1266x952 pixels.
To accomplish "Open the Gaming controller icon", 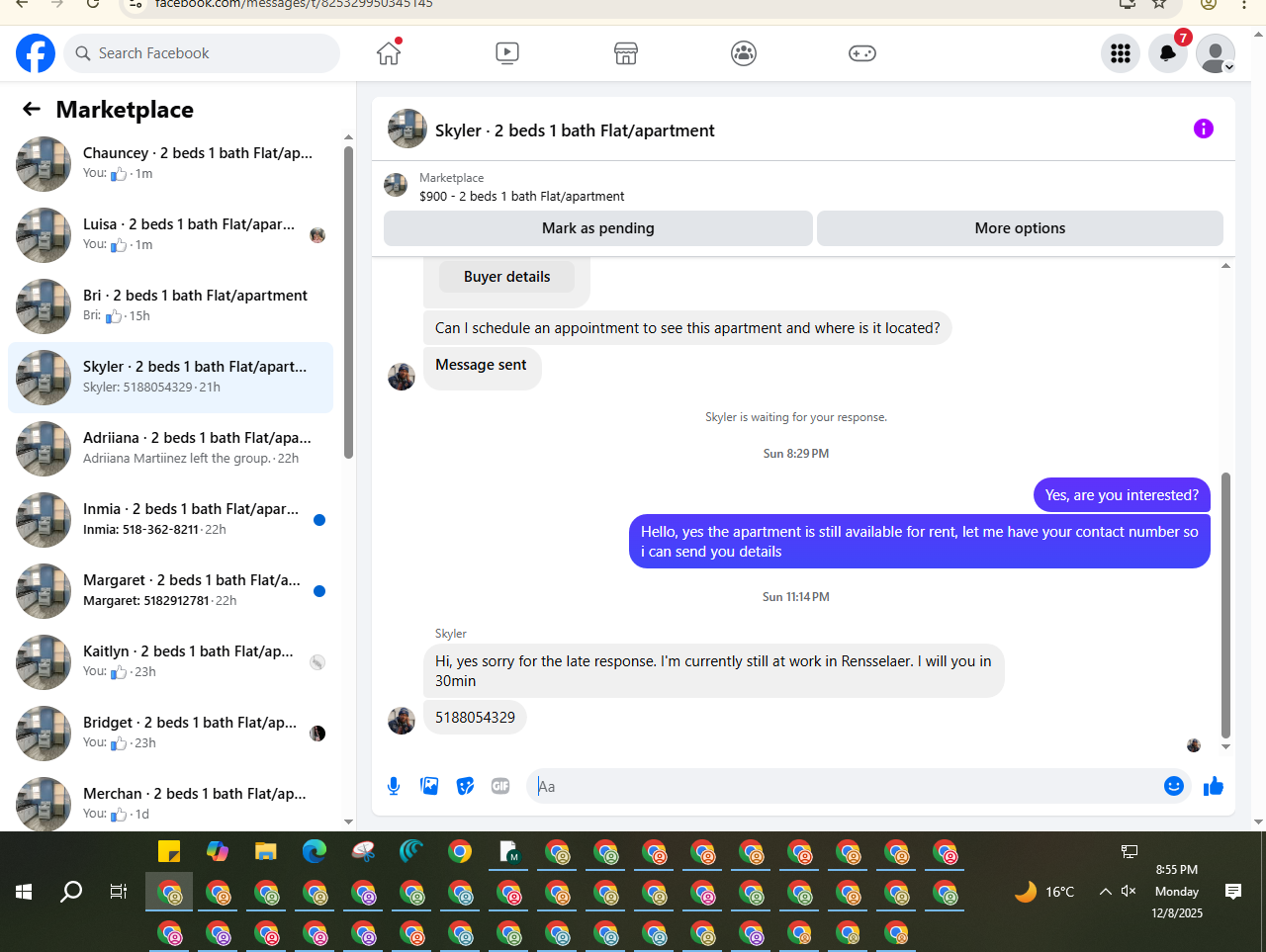I will 862,53.
